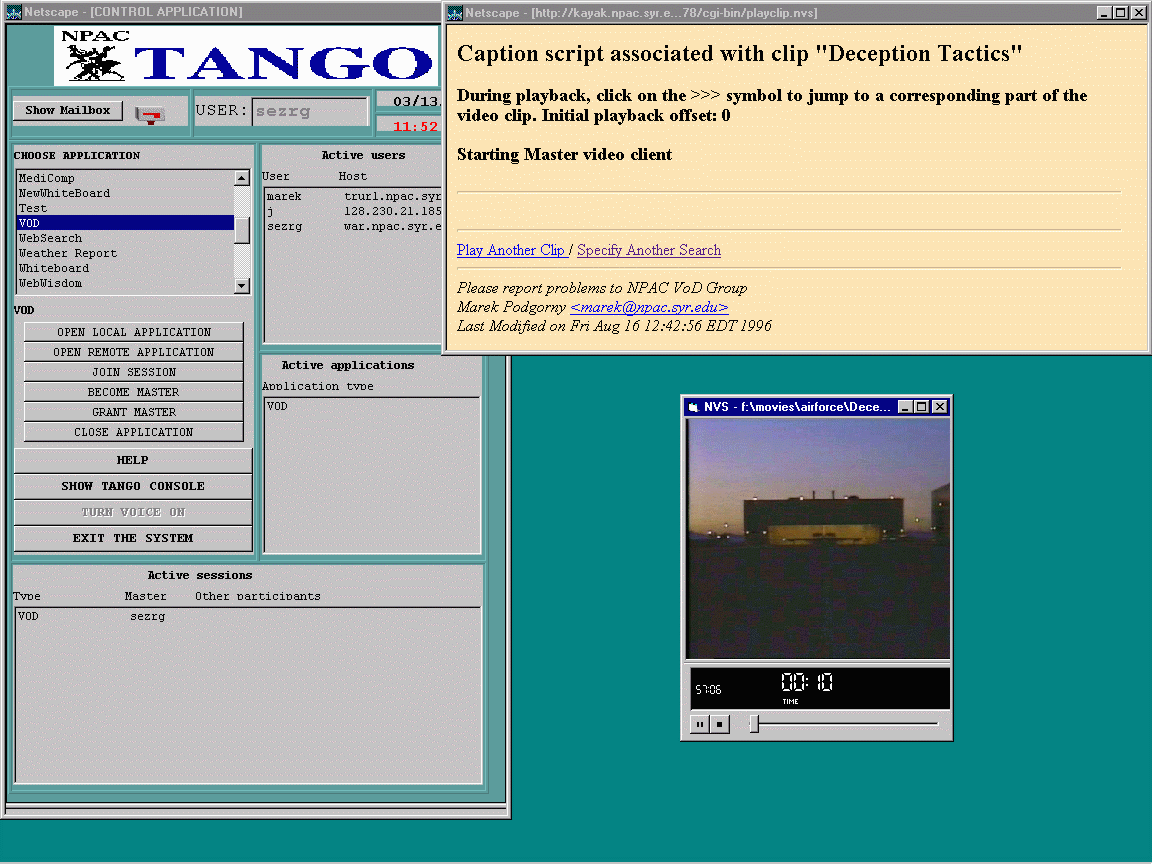Close the playclip Netscape window
Screen dimensions: 1152x864
[x=1137, y=12]
